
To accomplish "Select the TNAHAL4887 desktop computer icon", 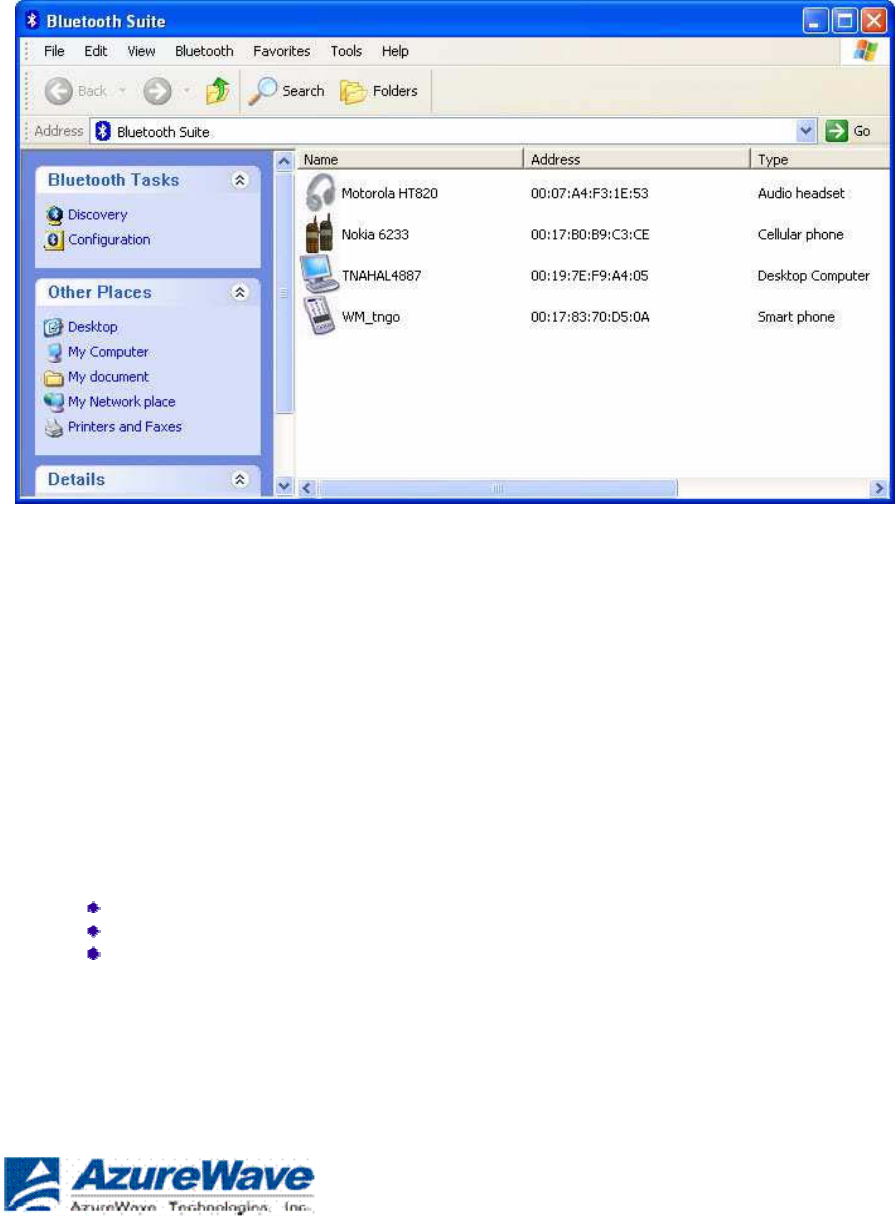I will [x=320, y=275].
